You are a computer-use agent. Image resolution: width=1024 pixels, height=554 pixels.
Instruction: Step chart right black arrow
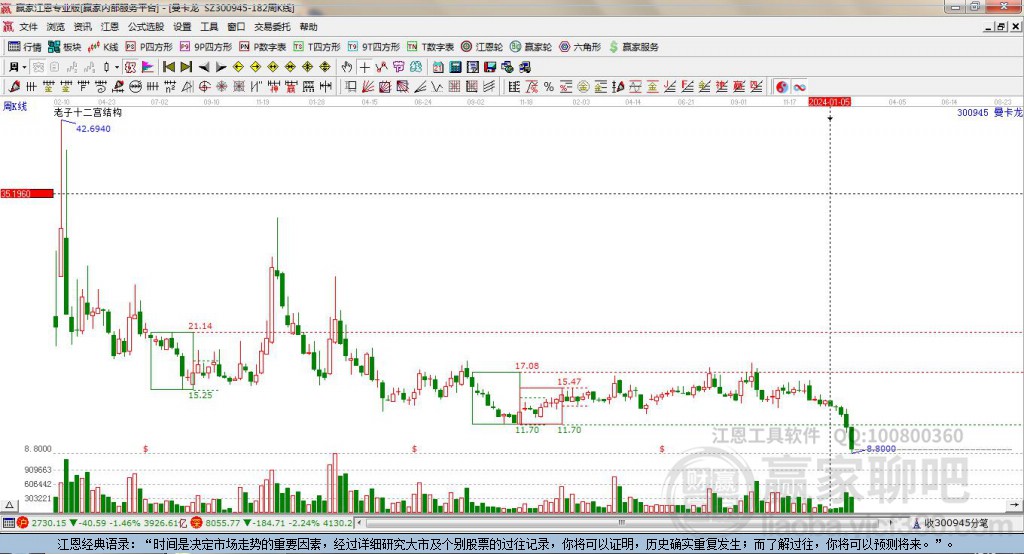(221, 67)
